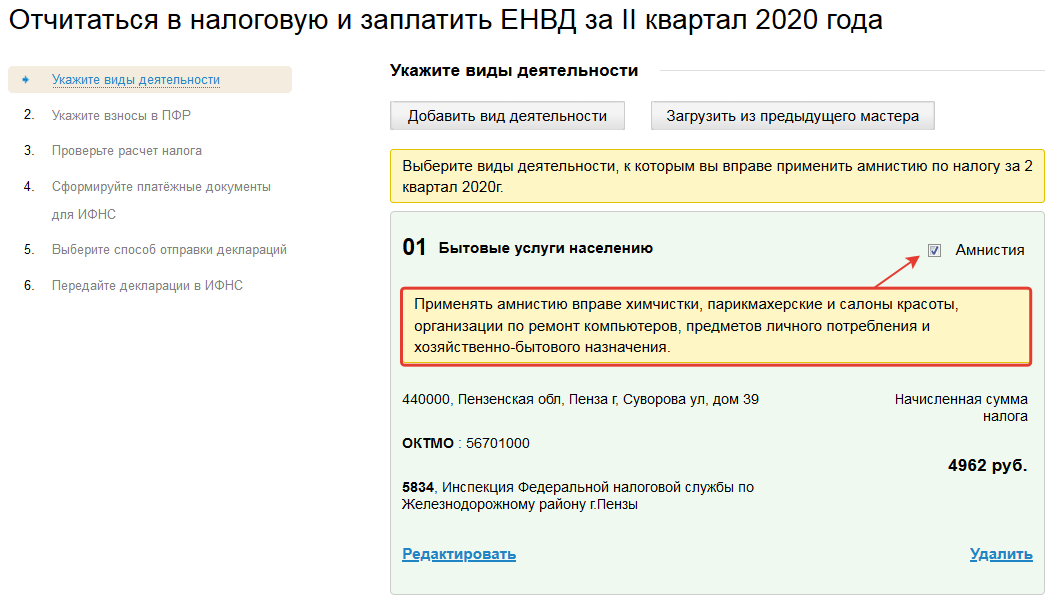Click the tax amount "4962 руб."

(987, 466)
